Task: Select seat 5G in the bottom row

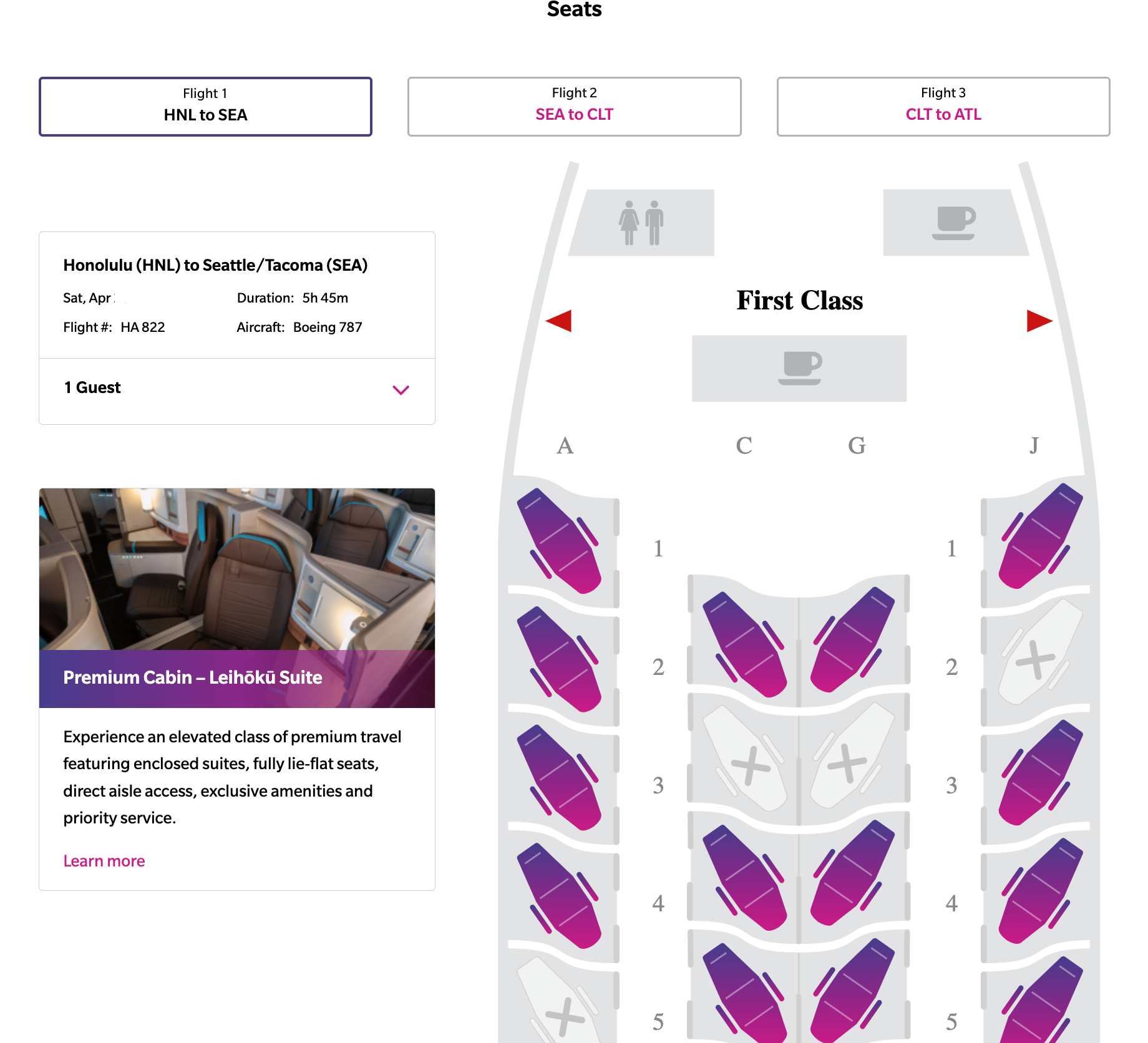Action: pos(852,991)
